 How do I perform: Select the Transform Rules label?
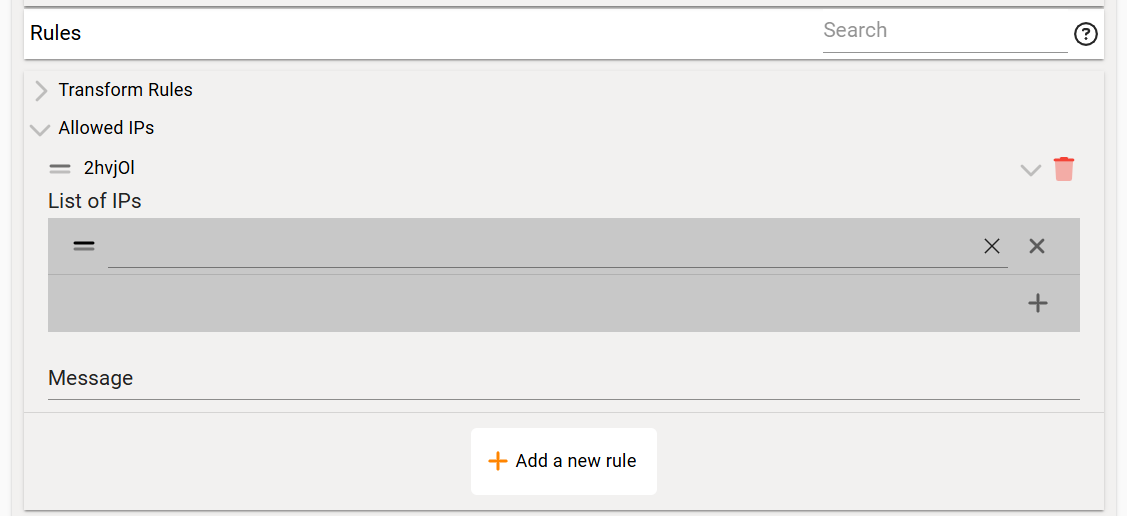pos(125,90)
